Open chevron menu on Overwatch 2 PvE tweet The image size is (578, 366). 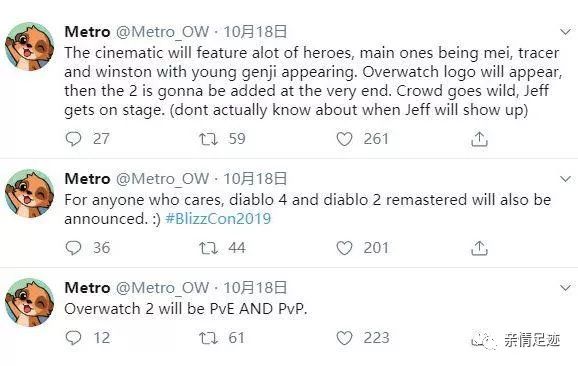pos(565,287)
